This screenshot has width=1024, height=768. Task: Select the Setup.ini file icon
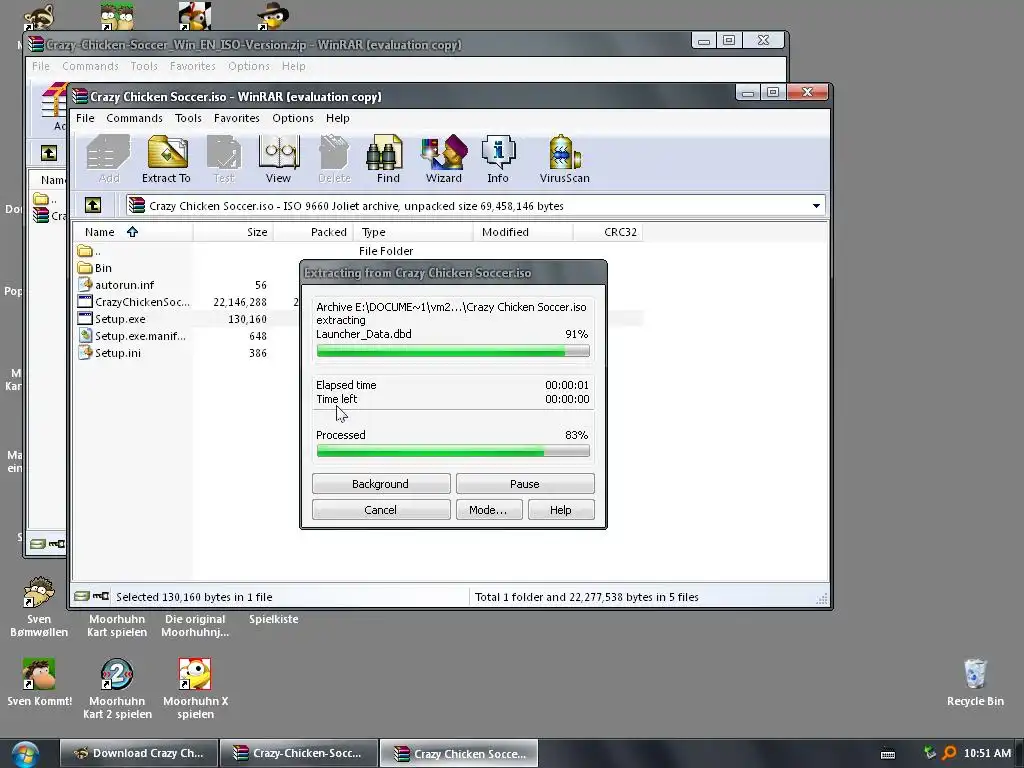click(x=85, y=353)
